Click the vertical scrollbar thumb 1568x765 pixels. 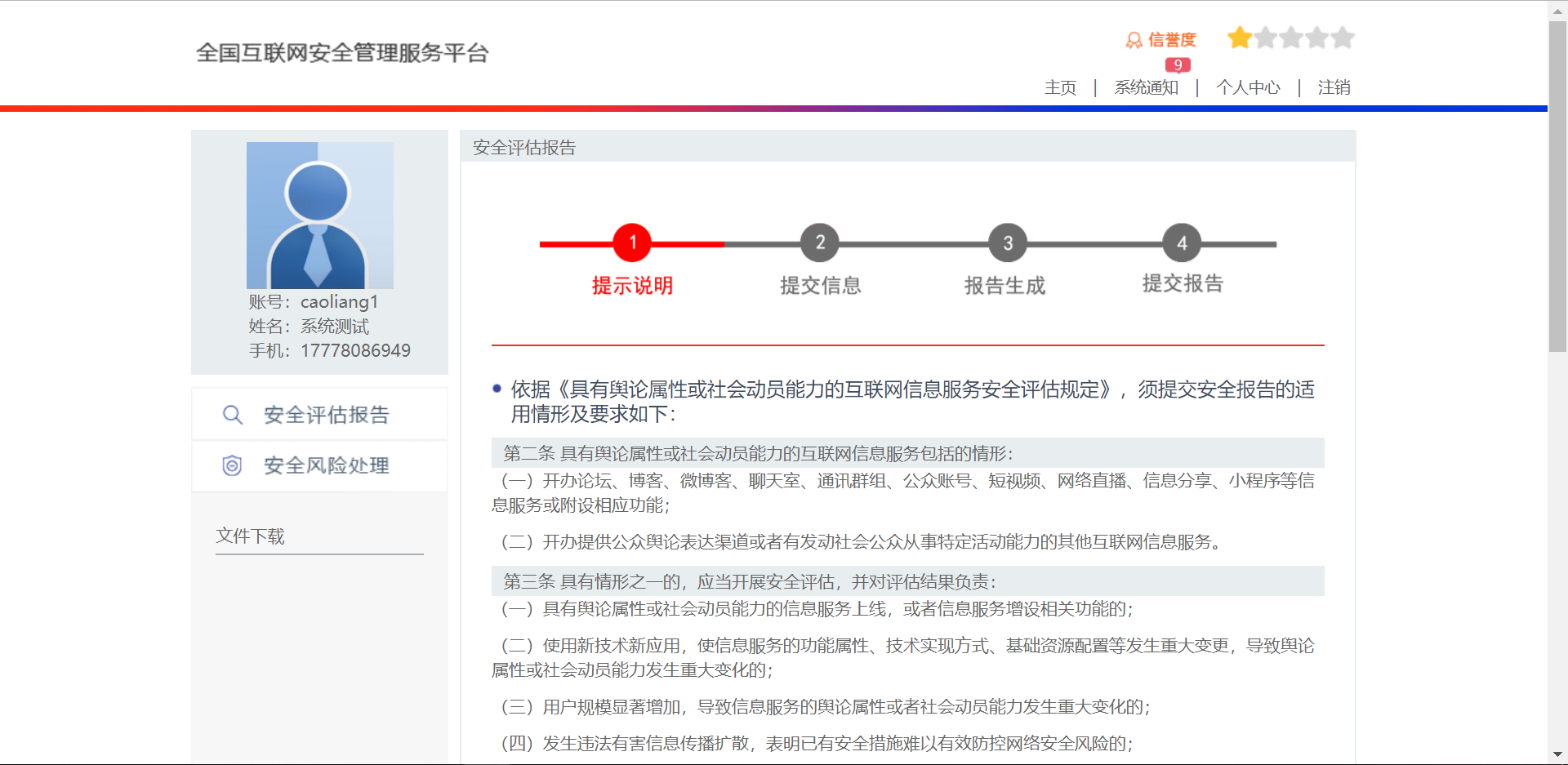1557,185
